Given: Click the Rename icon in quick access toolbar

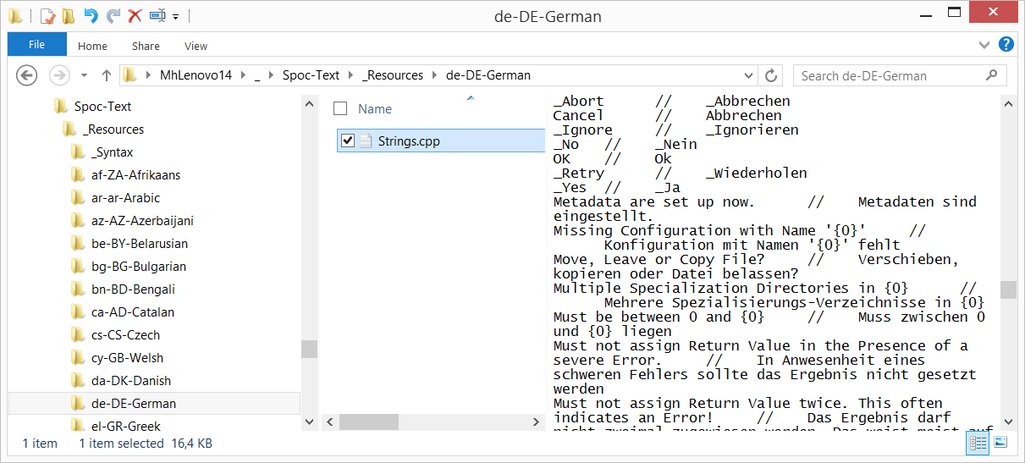Looking at the screenshot, I should coord(157,16).
